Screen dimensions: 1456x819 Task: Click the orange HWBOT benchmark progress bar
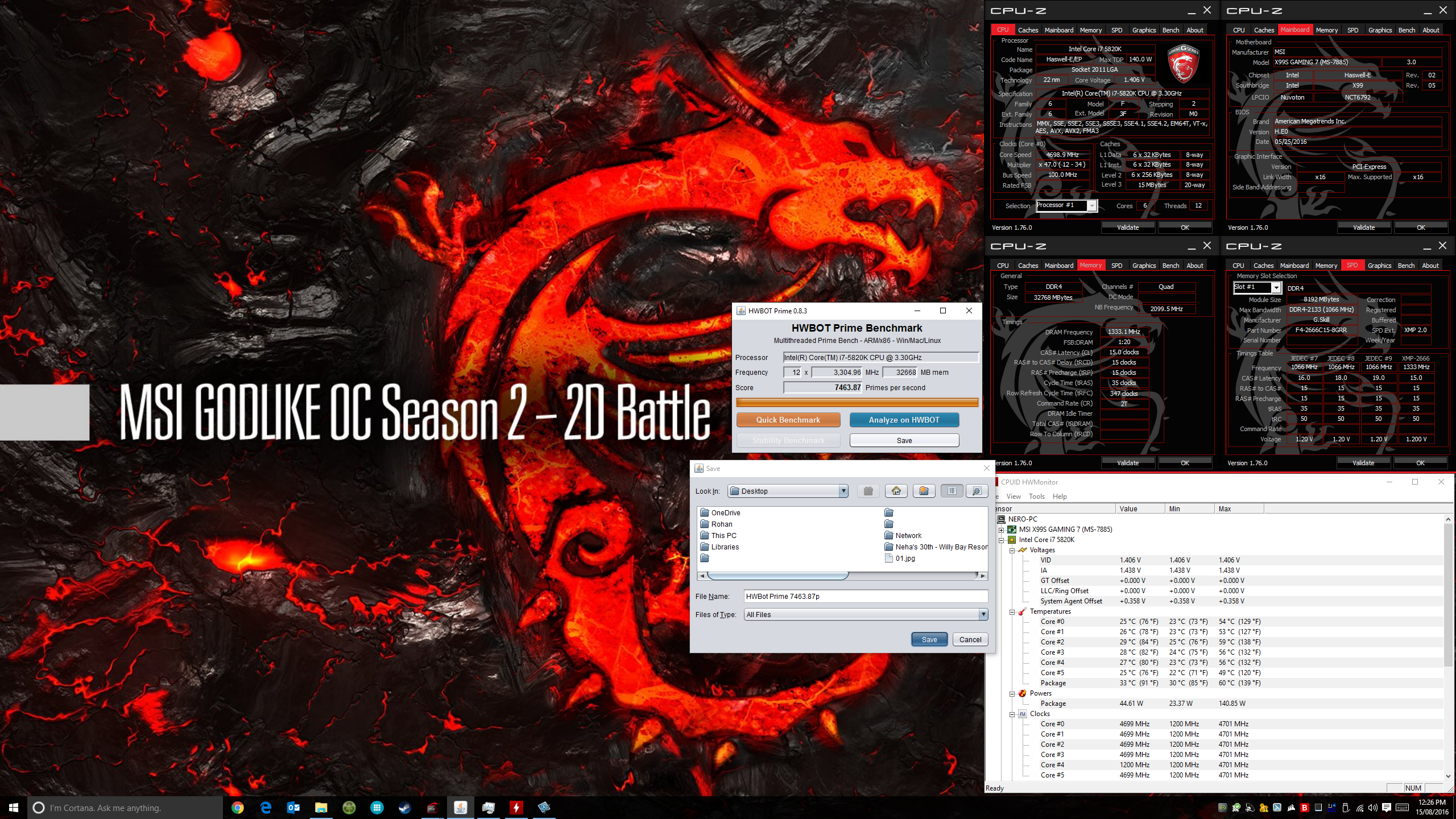[x=857, y=402]
